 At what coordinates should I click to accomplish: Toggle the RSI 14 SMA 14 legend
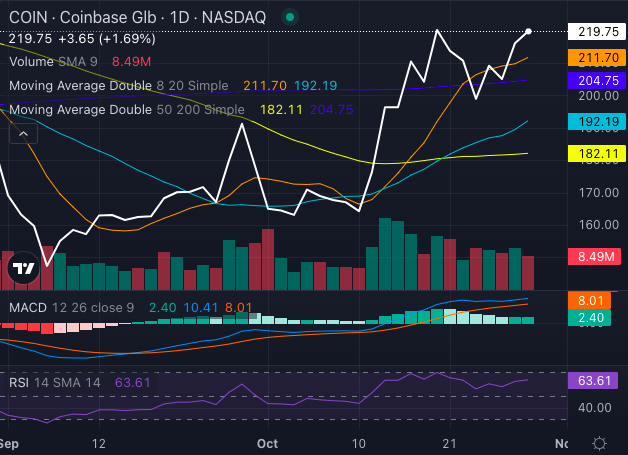pyautogui.click(x=55, y=381)
